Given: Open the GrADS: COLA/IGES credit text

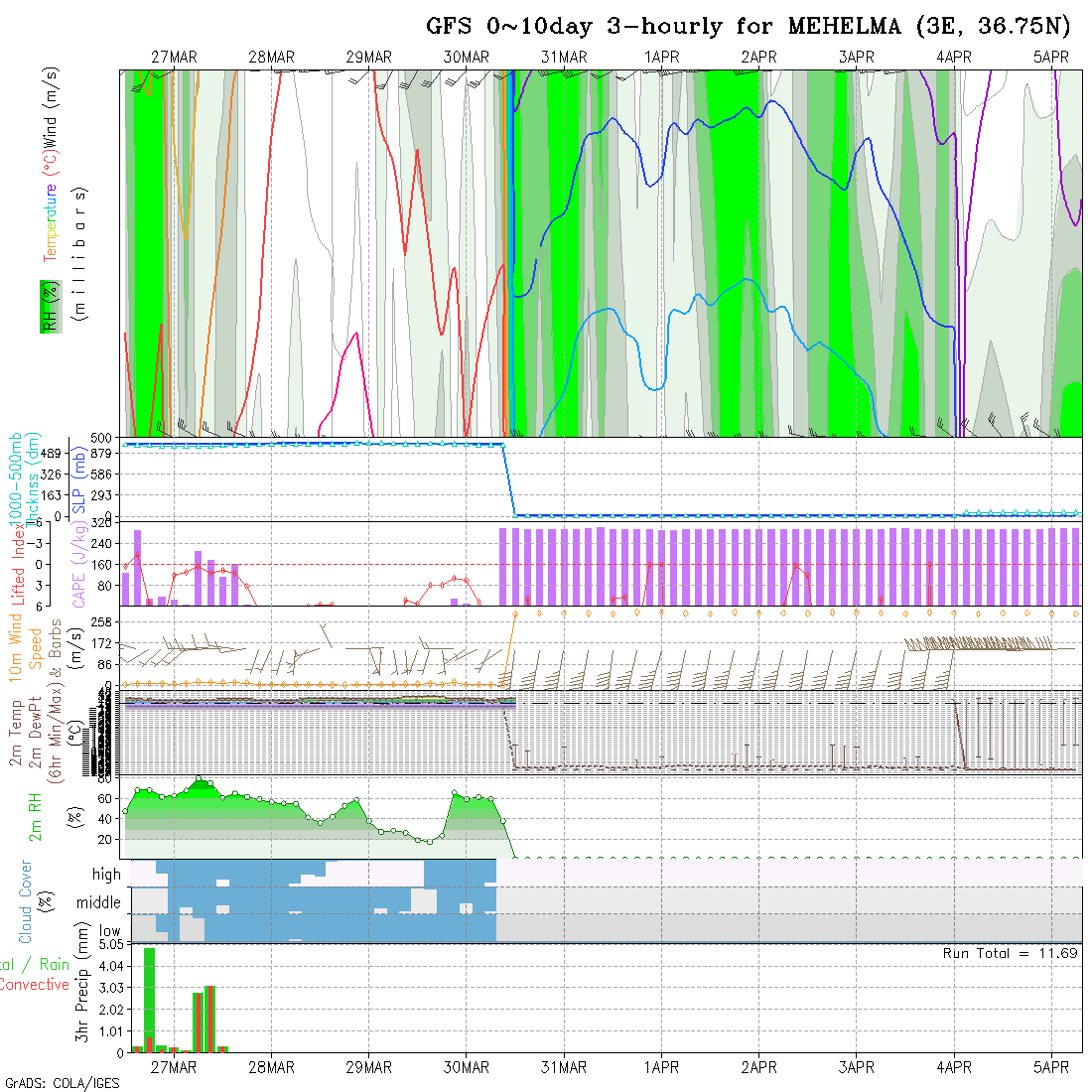Looking at the screenshot, I should pos(62,1083).
